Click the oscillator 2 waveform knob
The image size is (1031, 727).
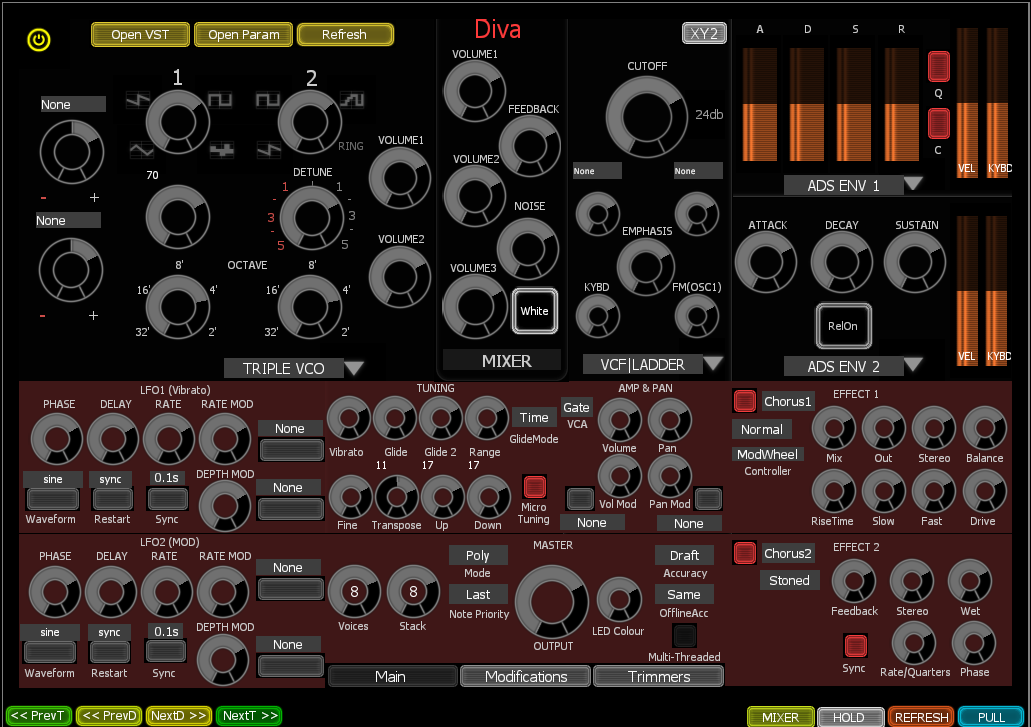(310, 122)
